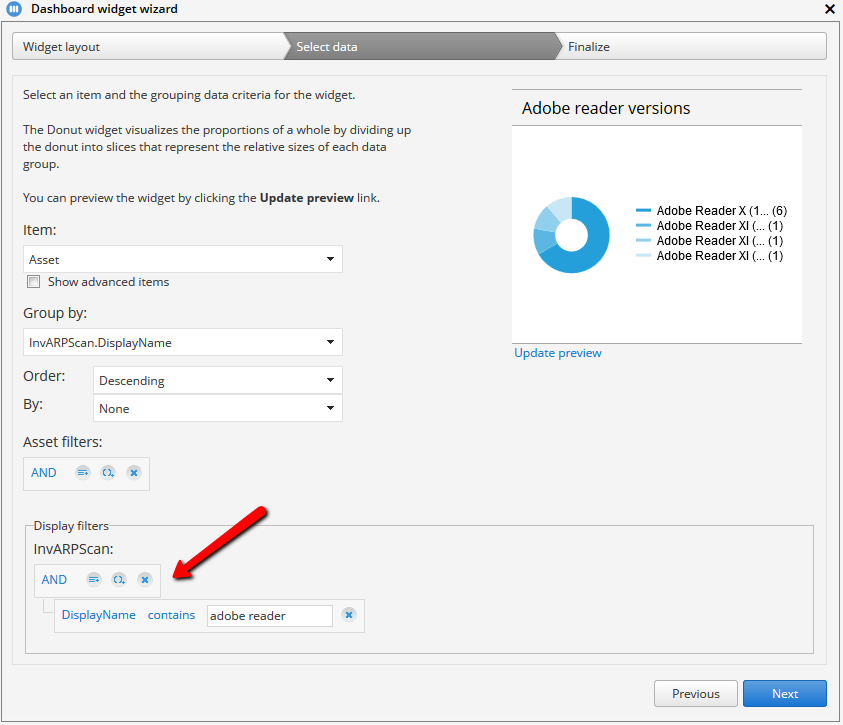Open the By dropdown showing None
Image resolution: width=843 pixels, height=725 pixels.
tap(218, 408)
